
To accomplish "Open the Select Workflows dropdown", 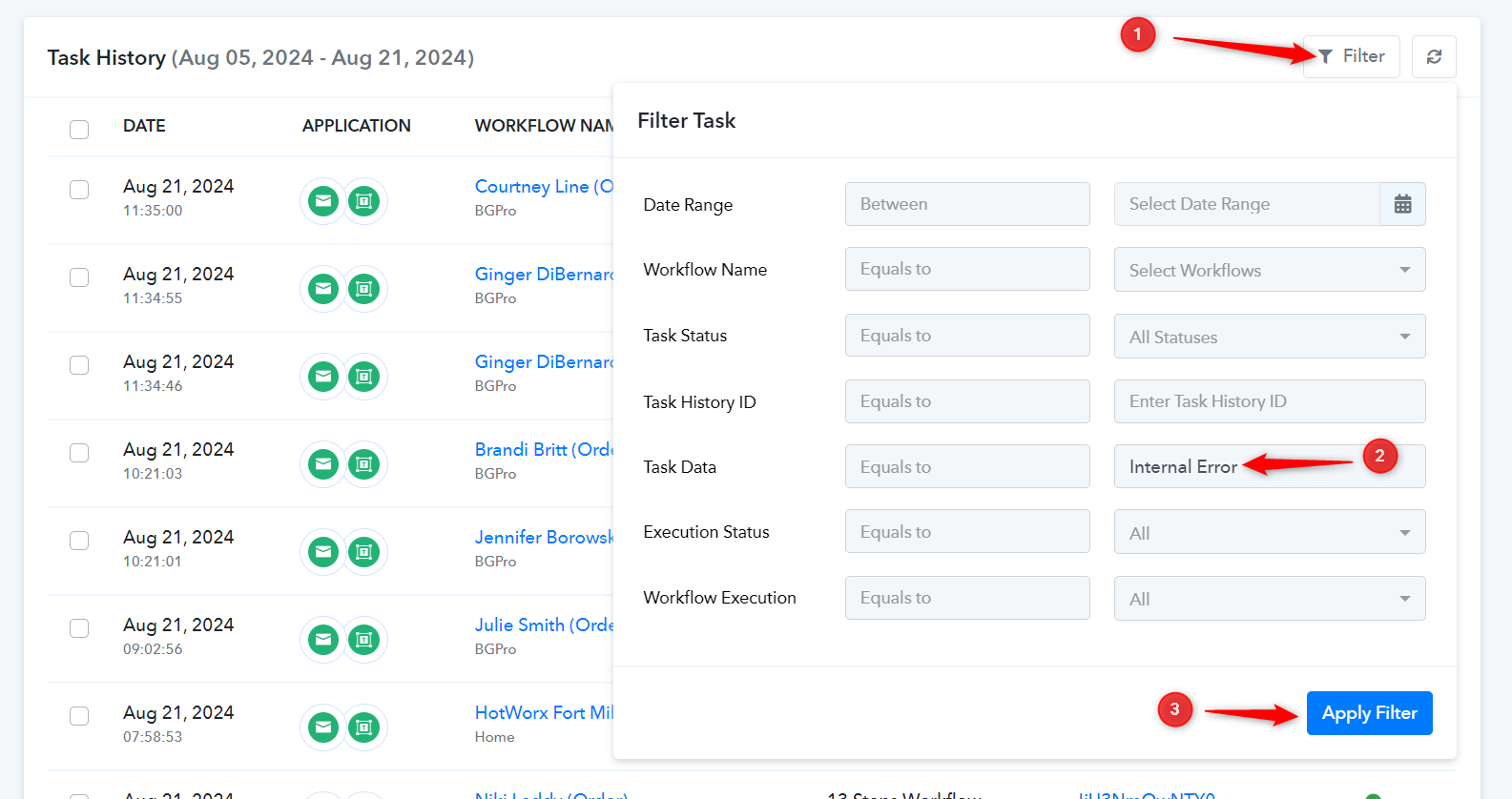I will [x=1270, y=270].
